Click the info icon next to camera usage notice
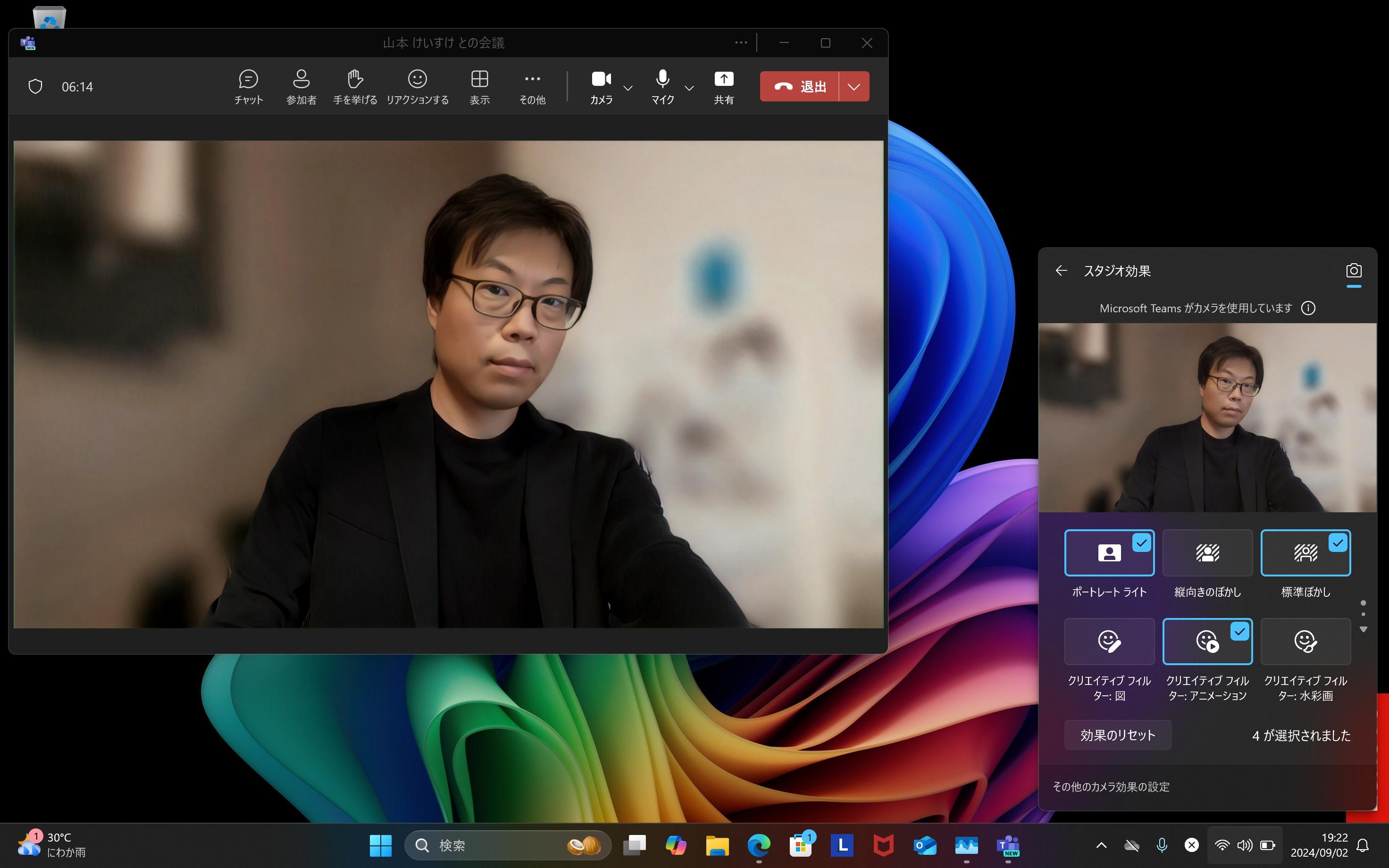Screen dimensions: 1389x868 click(1310, 308)
